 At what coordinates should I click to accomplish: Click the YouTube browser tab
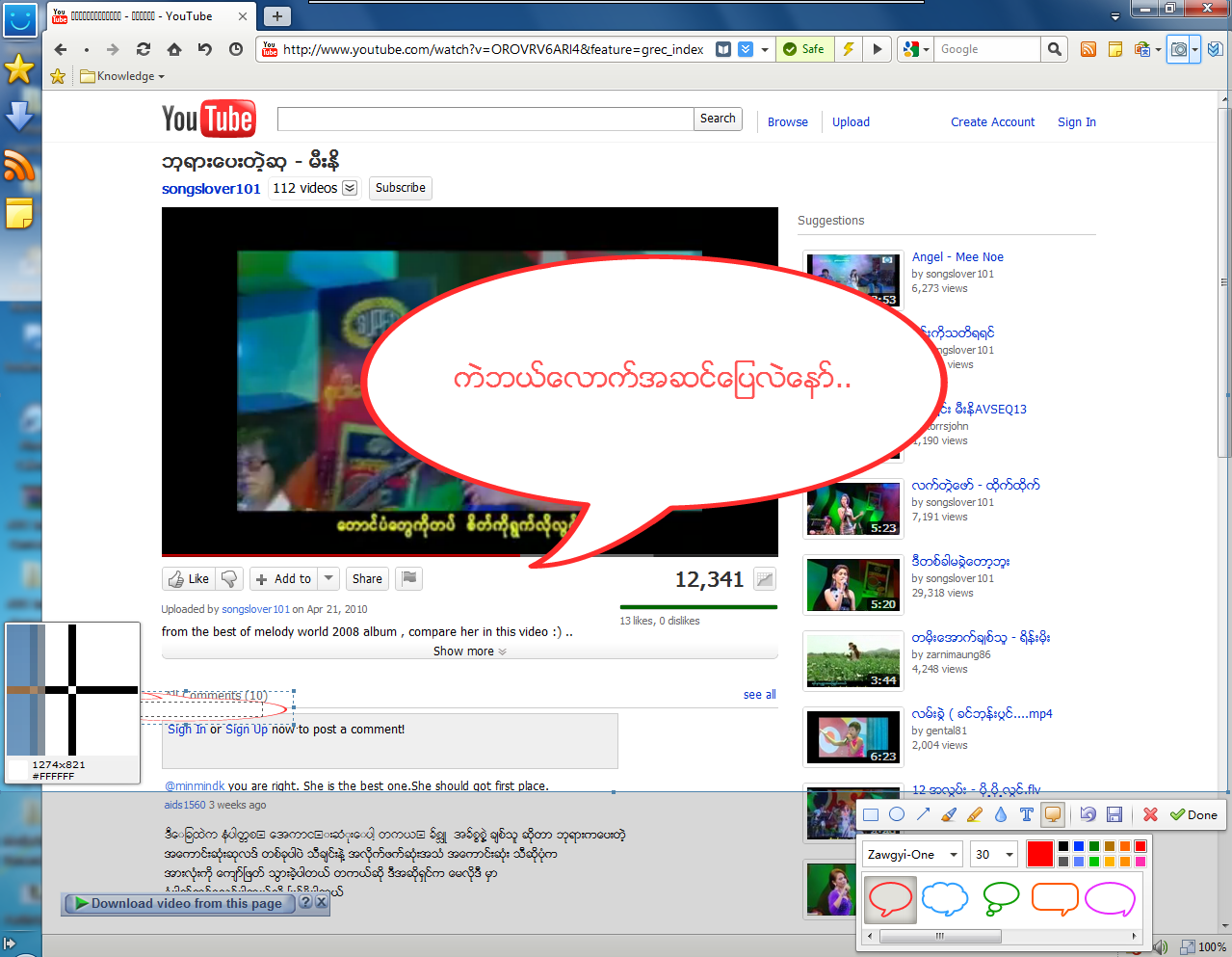149,16
